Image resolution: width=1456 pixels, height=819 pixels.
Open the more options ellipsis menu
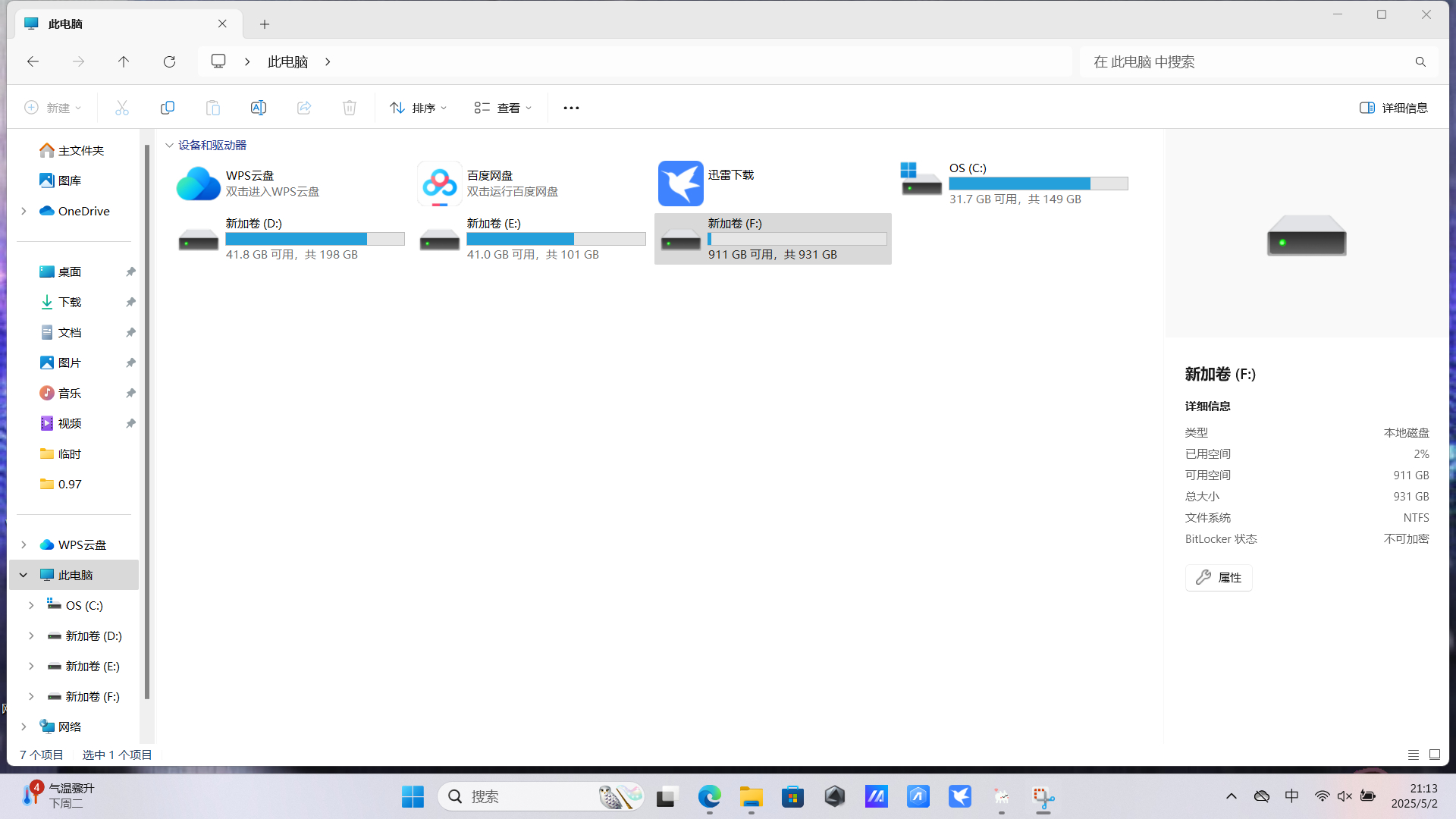click(571, 108)
